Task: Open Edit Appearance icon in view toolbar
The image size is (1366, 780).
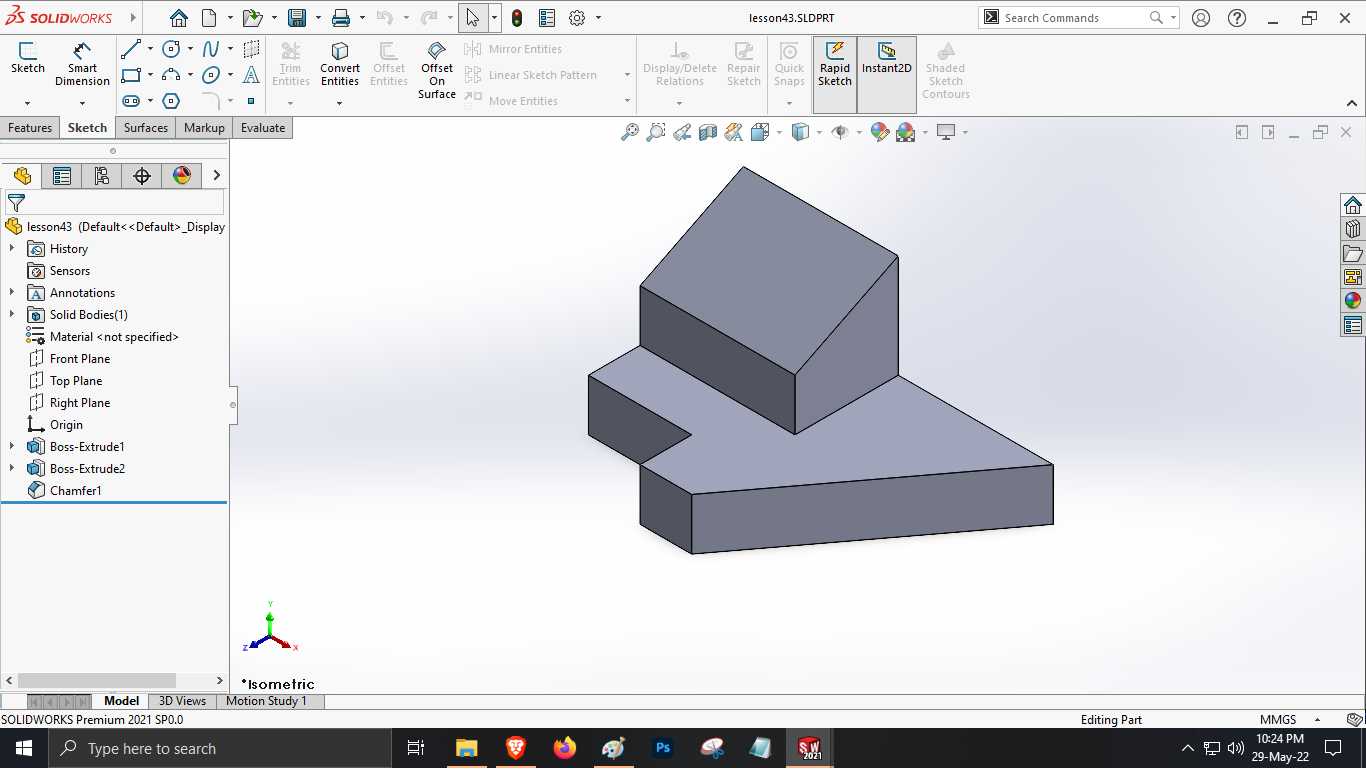Action: 880,132
